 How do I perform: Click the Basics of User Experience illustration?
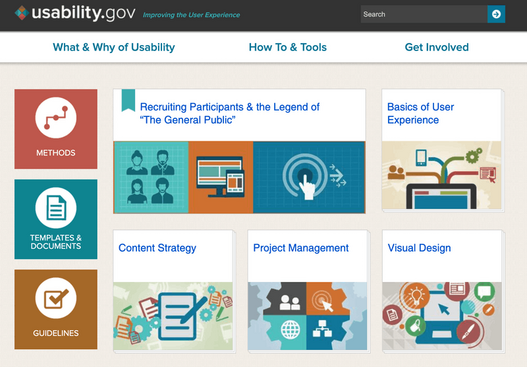pos(441,175)
